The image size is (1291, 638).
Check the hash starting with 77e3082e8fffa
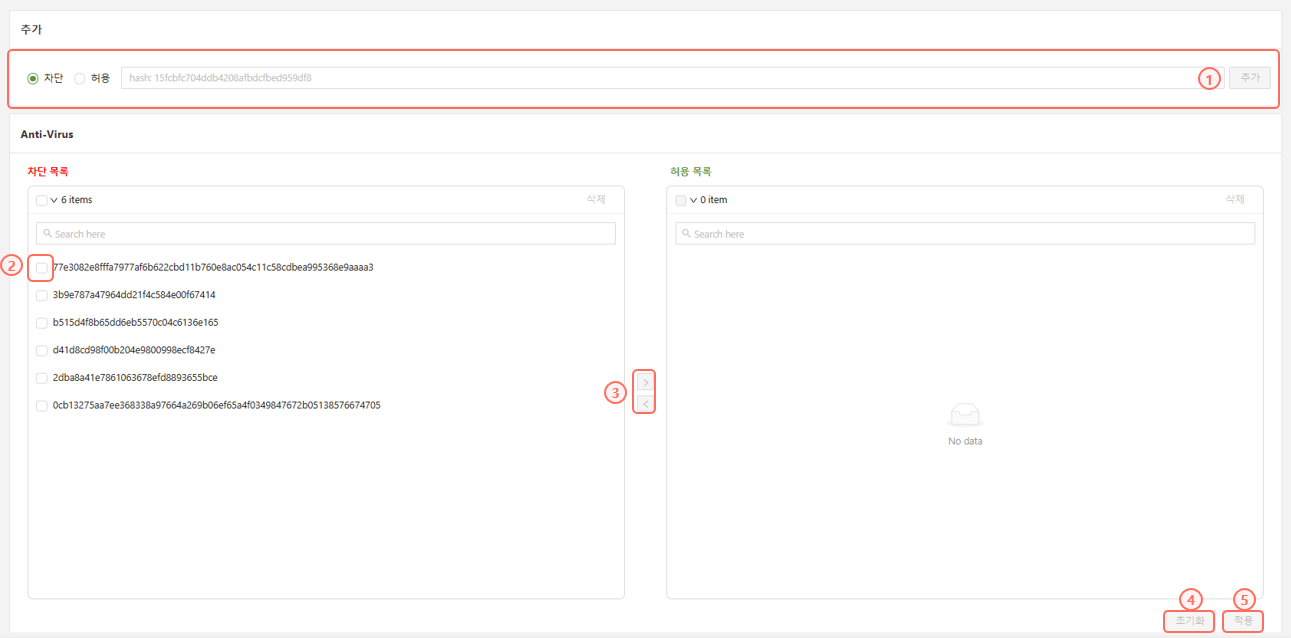tap(42, 268)
